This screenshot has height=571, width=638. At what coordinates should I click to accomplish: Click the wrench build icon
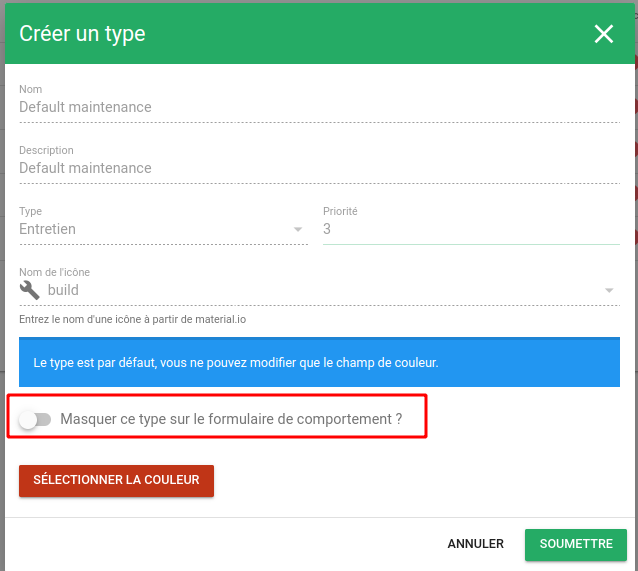click(30, 290)
